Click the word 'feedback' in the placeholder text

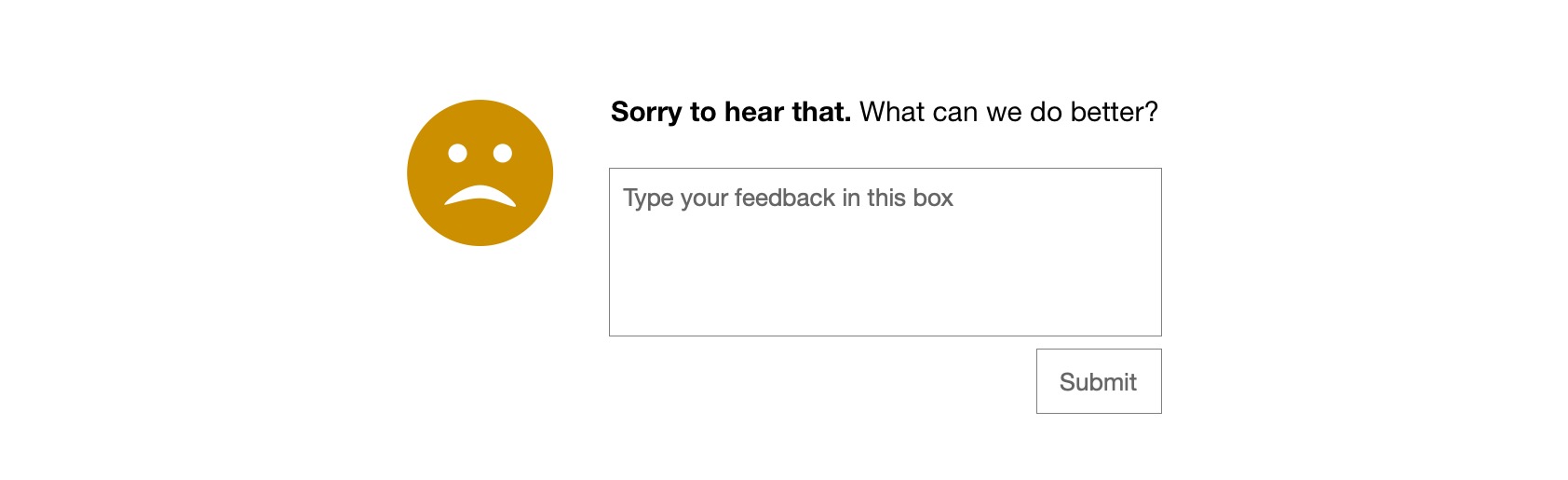[785, 198]
